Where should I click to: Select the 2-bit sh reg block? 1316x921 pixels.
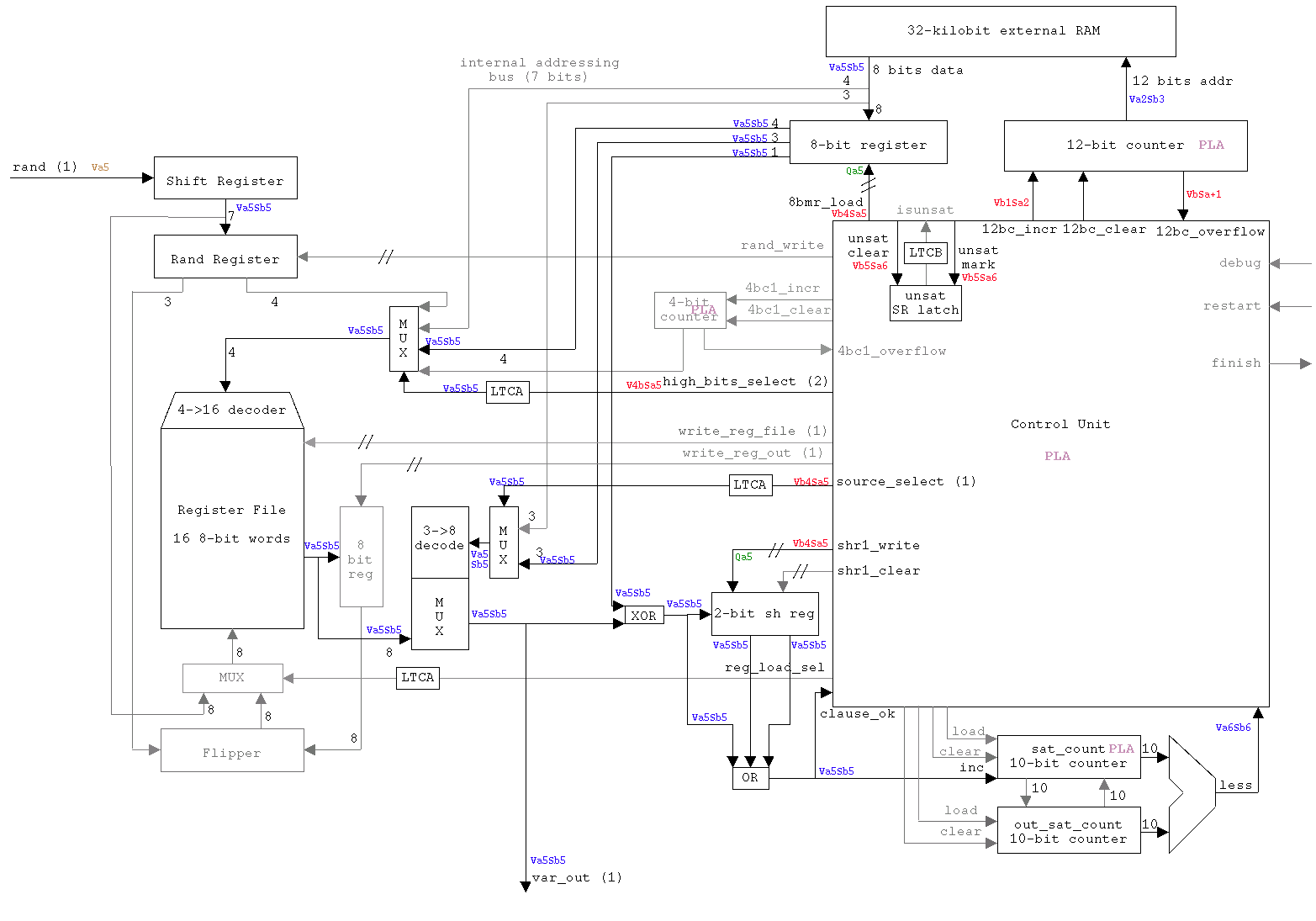764,614
